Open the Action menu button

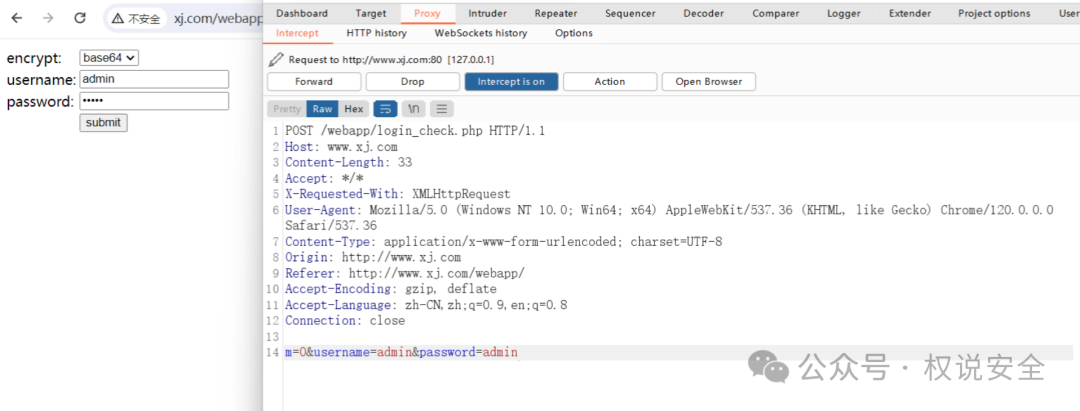point(610,82)
